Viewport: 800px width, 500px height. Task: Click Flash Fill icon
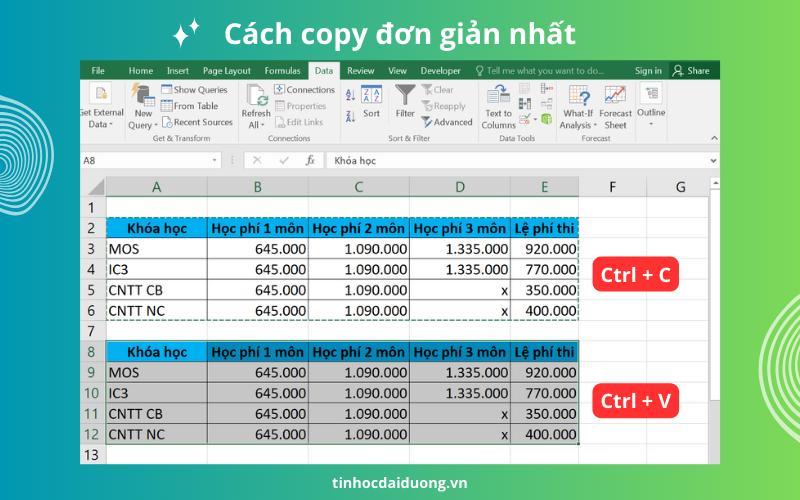coord(524,88)
